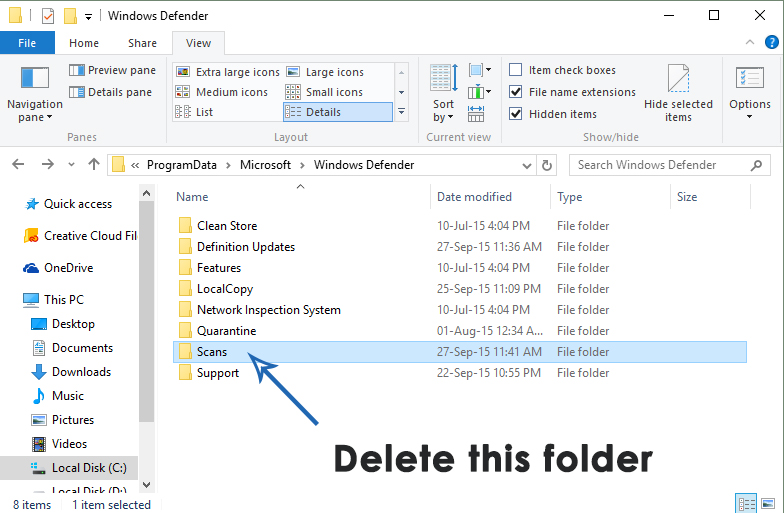Switch to details view in status bar

coord(747,504)
